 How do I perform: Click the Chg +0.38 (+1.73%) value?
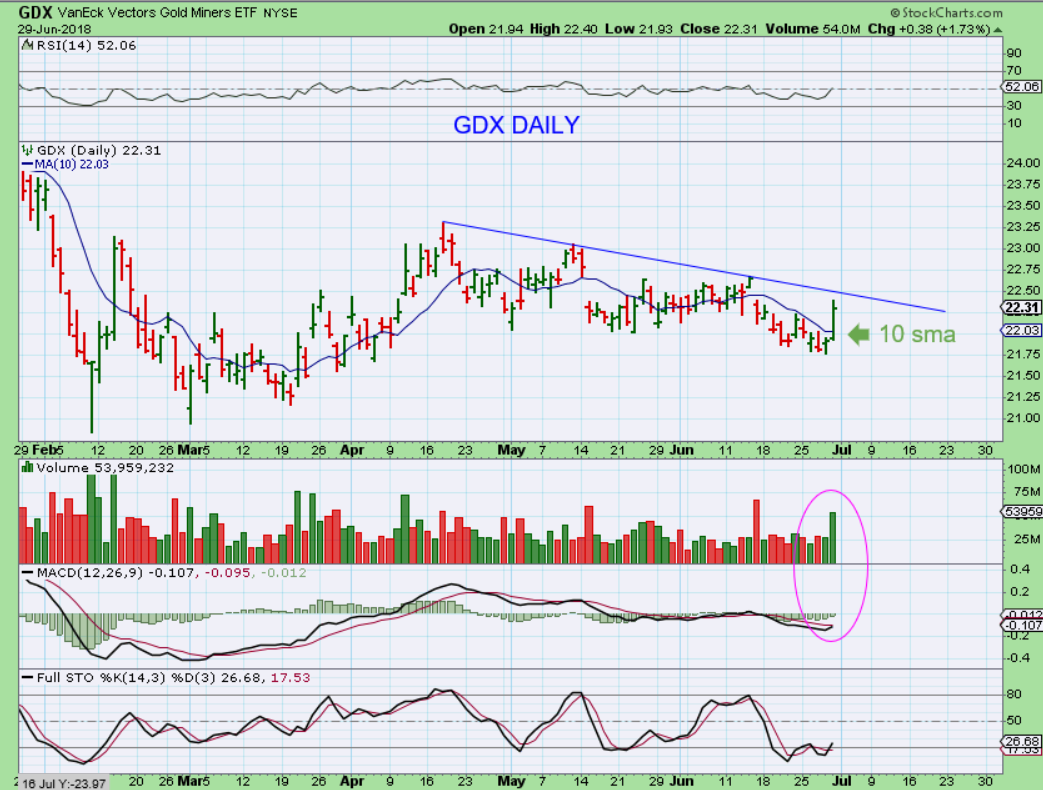(929, 29)
